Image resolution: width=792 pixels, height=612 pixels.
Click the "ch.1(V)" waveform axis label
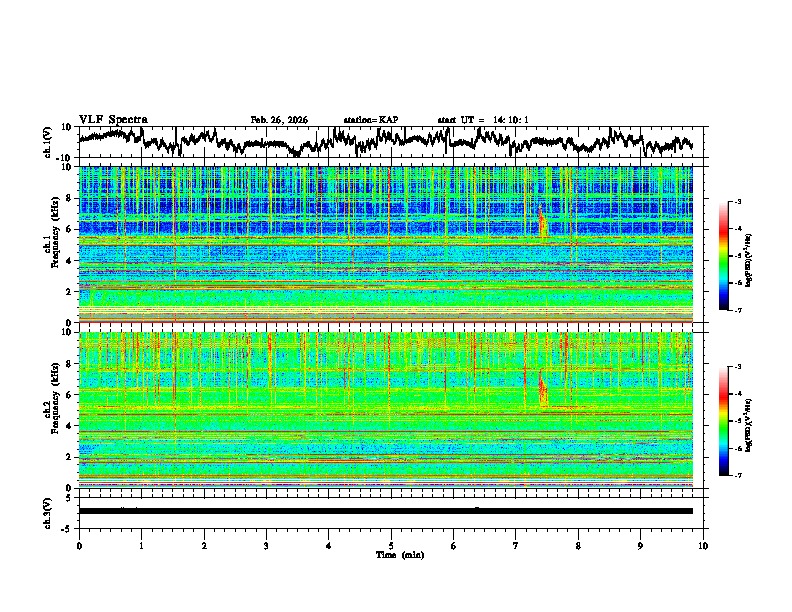pos(48,142)
